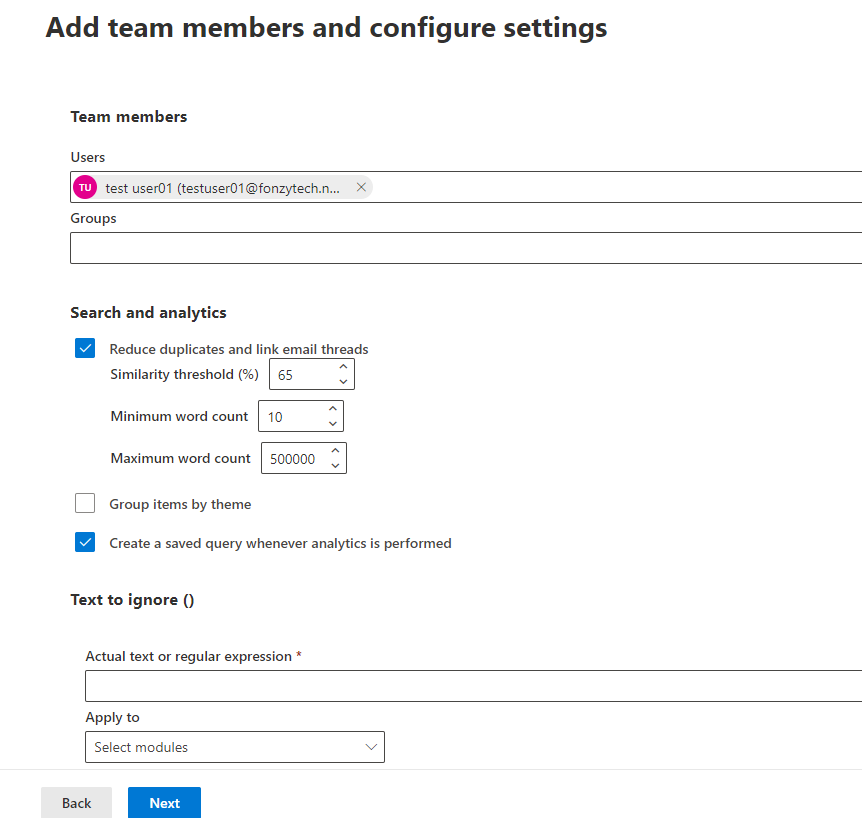
Task: Remove test user01 via the X icon
Action: [361, 187]
